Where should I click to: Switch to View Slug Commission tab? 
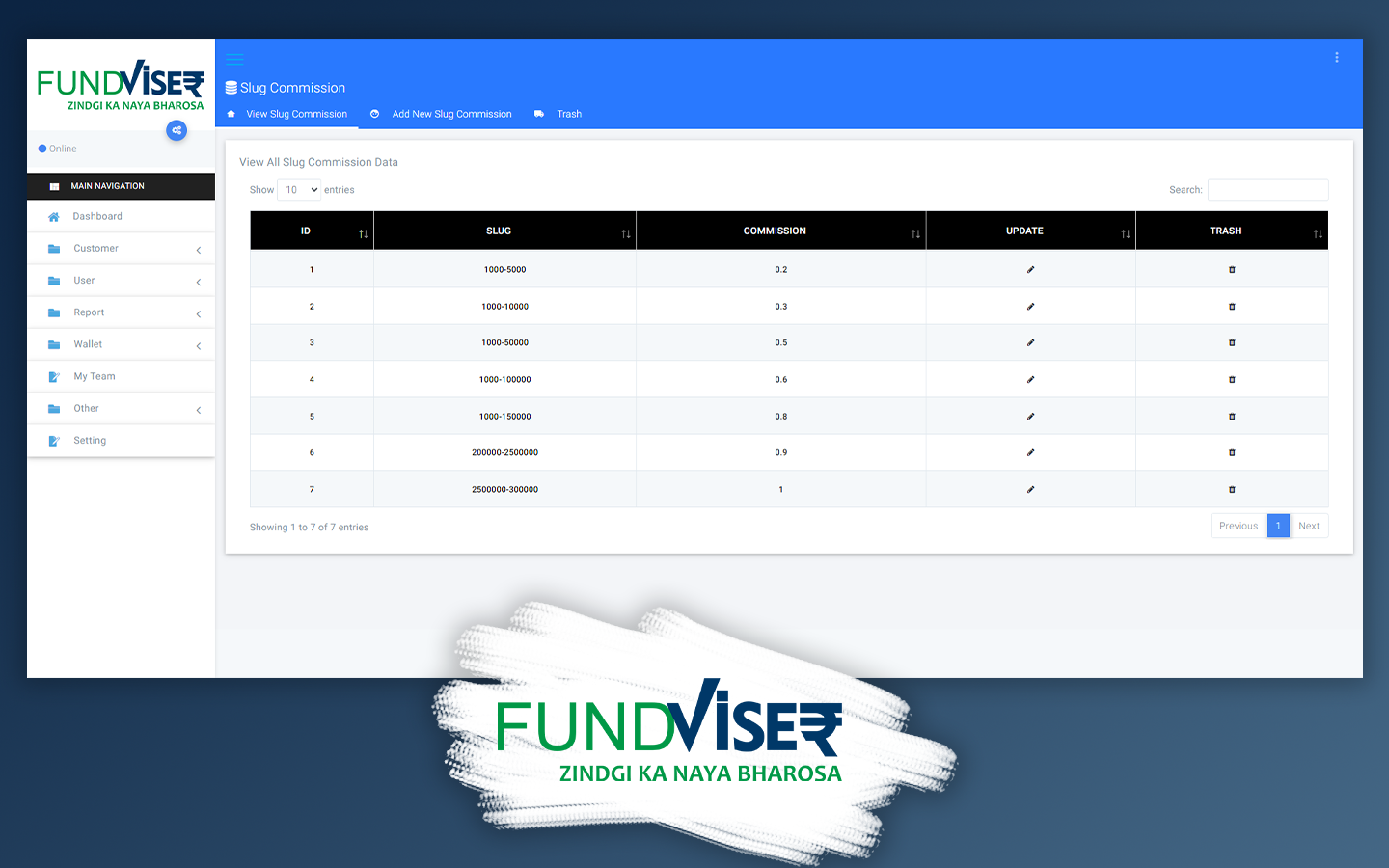287,114
